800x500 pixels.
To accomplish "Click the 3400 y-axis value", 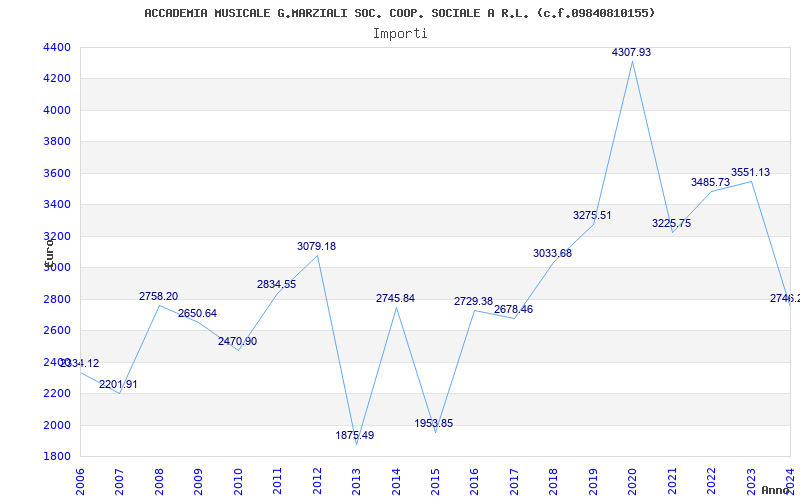I will coord(57,205).
